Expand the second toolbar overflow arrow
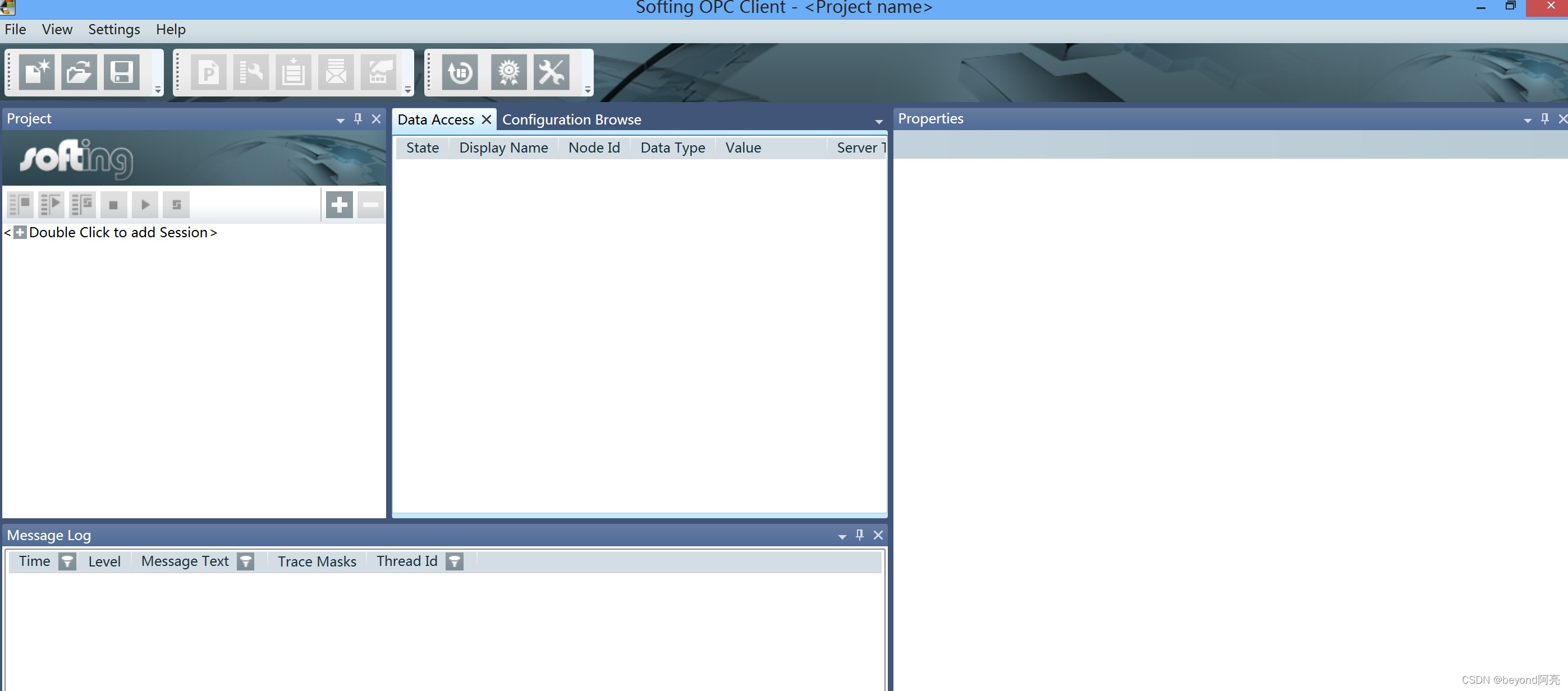The image size is (1568, 691). click(x=408, y=89)
